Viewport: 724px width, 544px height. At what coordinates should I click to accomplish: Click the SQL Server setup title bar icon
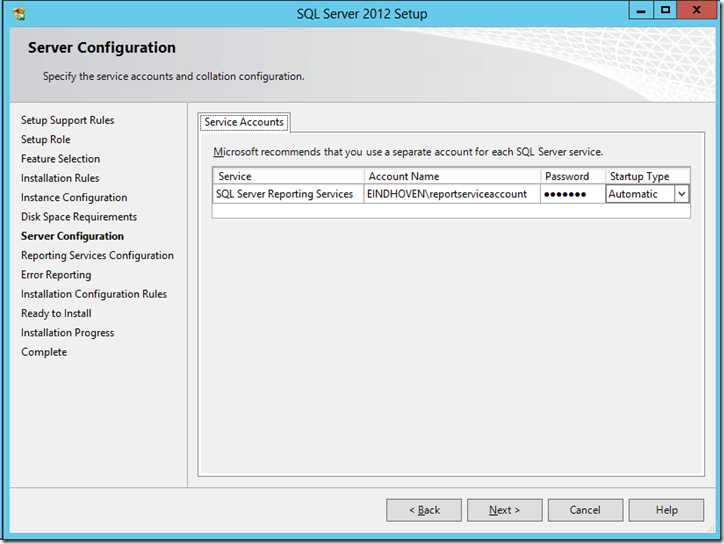tap(19, 14)
